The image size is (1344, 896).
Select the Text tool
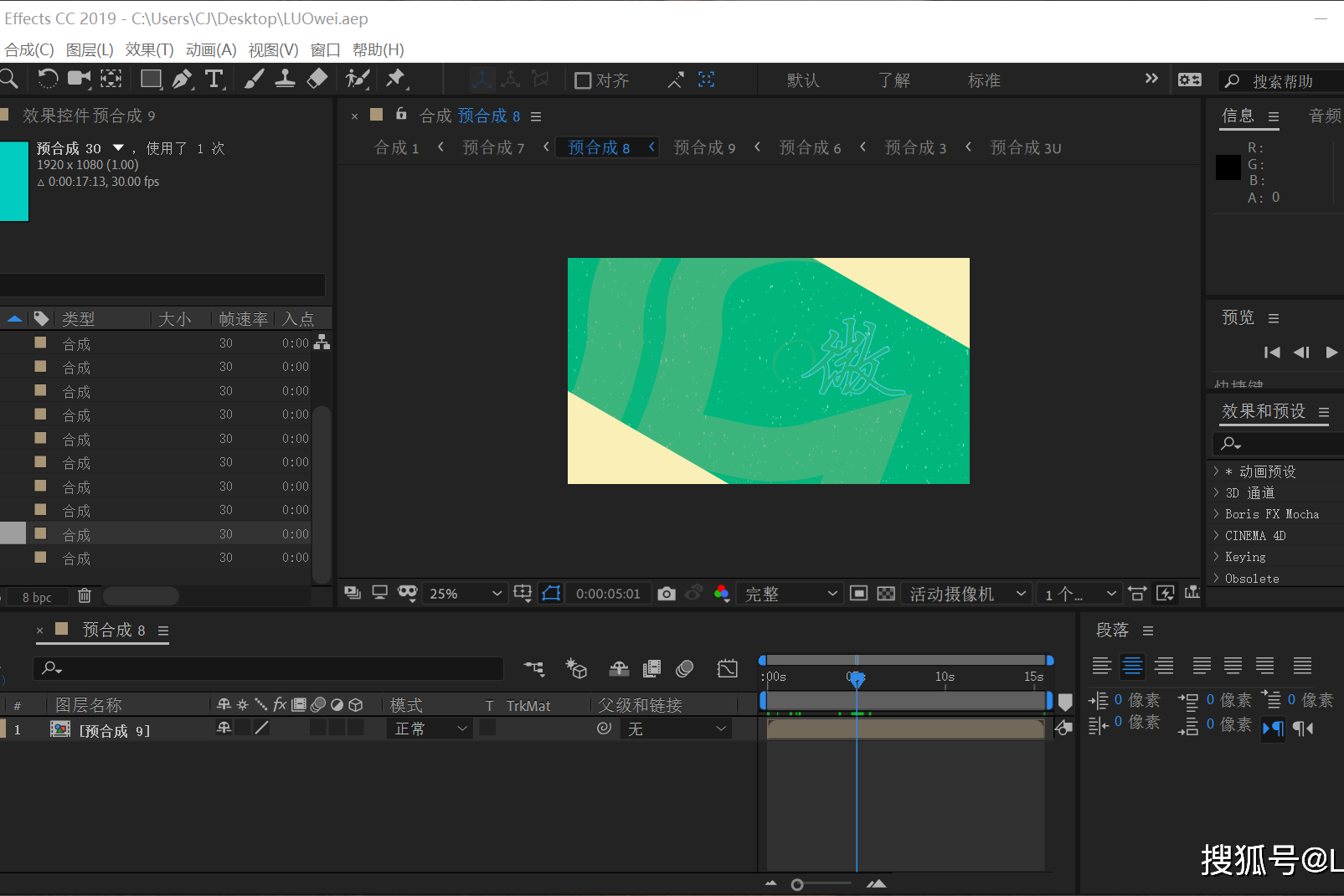[215, 79]
